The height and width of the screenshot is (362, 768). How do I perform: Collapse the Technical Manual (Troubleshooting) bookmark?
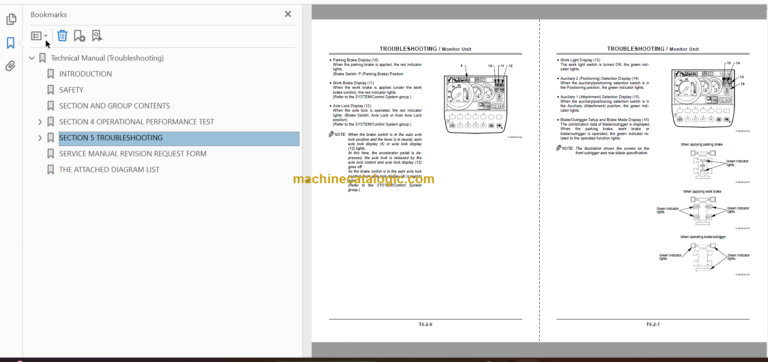tap(32, 58)
